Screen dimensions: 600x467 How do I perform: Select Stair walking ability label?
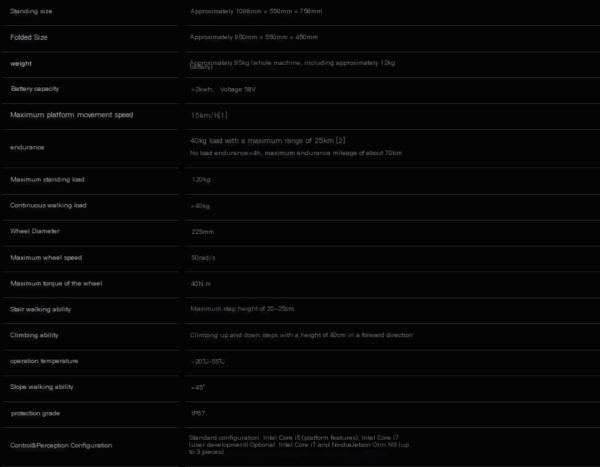point(41,309)
